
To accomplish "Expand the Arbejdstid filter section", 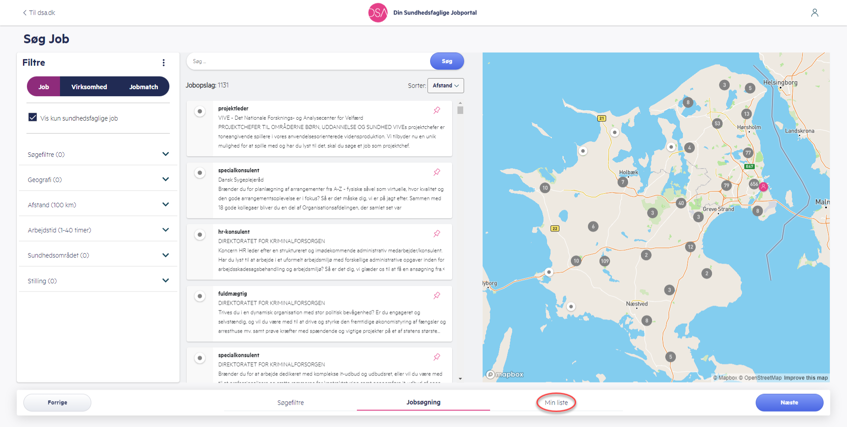I will [98, 230].
